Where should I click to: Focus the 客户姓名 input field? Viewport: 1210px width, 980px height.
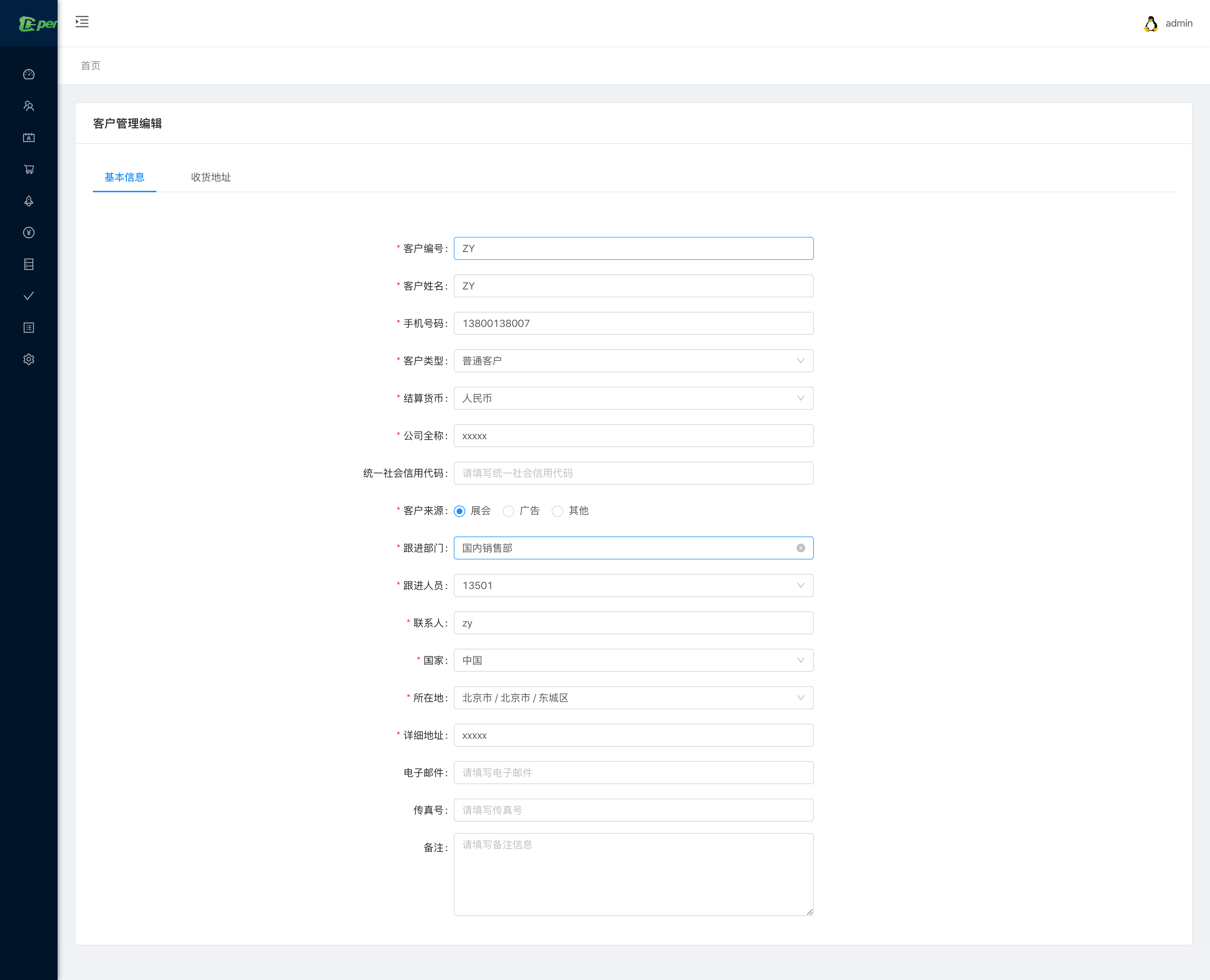(x=633, y=286)
